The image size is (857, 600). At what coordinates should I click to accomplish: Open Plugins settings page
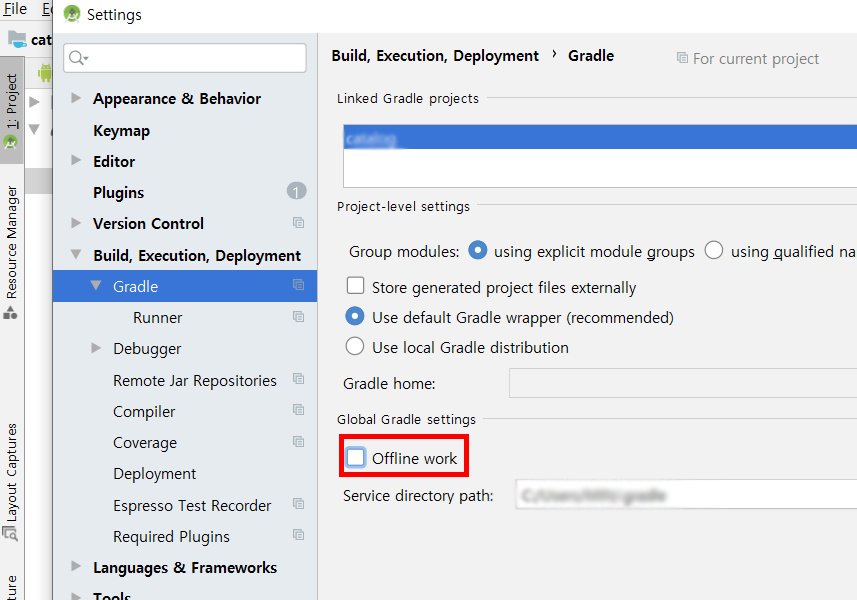(x=119, y=192)
